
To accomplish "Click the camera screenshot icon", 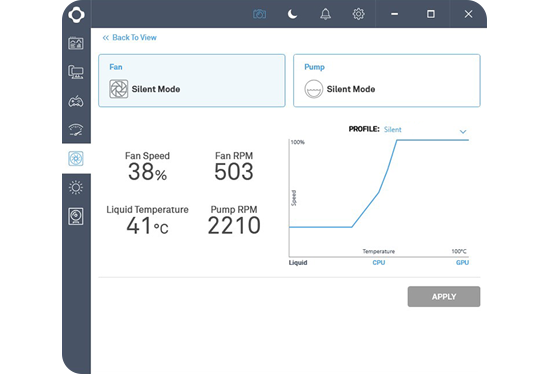I will point(259,14).
